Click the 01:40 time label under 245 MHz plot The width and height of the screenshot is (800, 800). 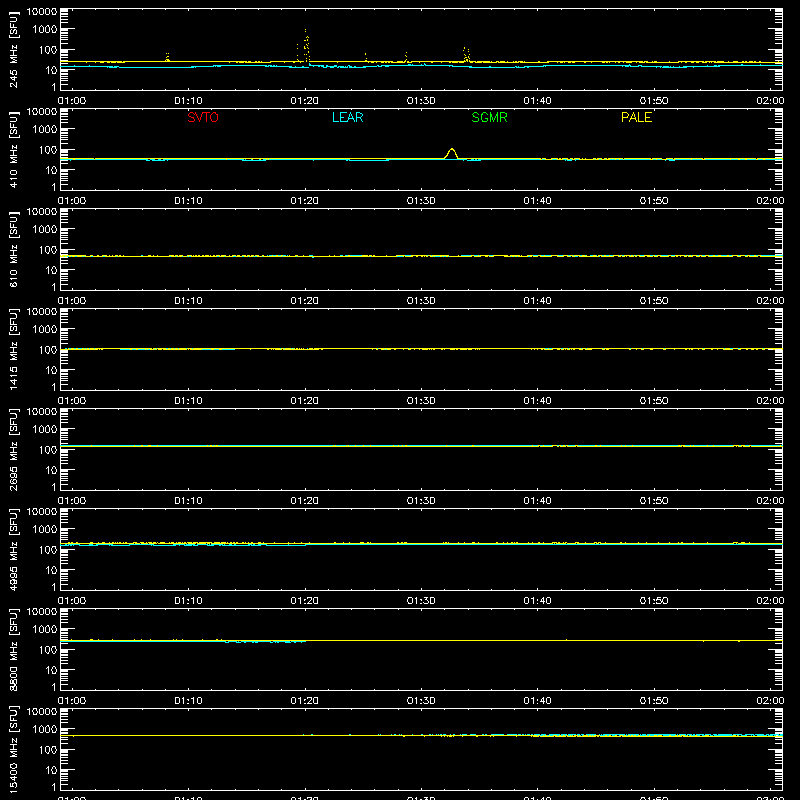(x=537, y=101)
